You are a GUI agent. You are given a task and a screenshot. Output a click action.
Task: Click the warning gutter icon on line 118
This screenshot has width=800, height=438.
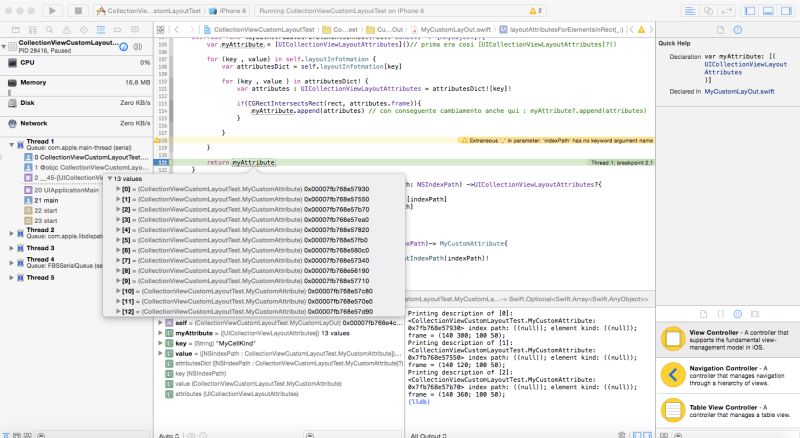[x=157, y=140]
